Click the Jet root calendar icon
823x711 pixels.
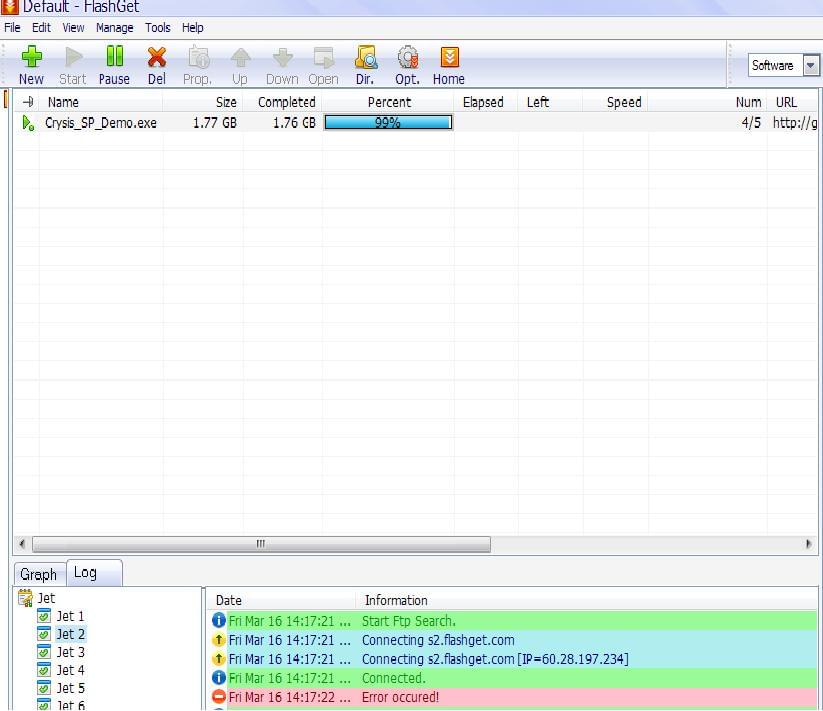click(x=25, y=598)
